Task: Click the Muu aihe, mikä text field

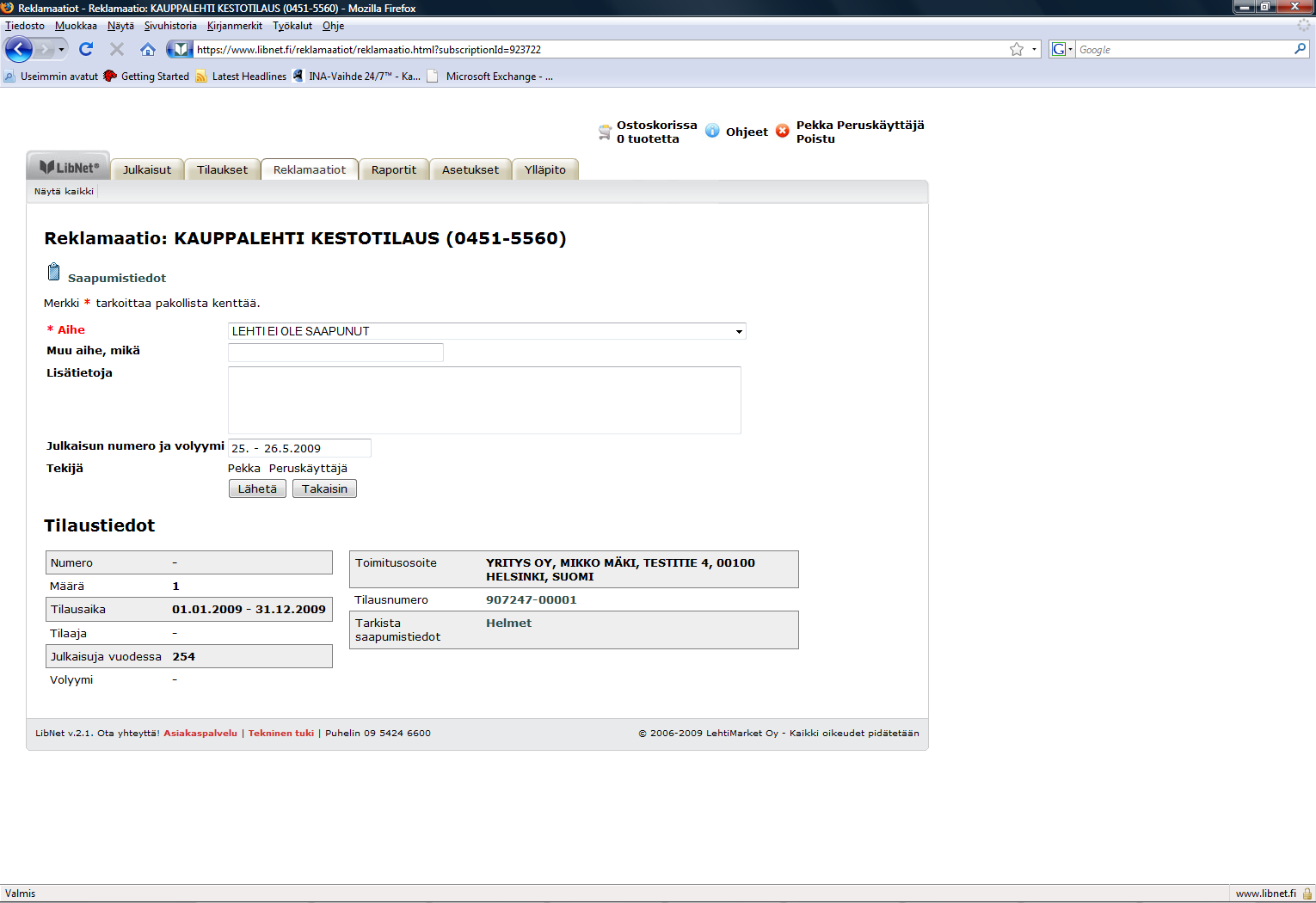Action: coord(335,352)
